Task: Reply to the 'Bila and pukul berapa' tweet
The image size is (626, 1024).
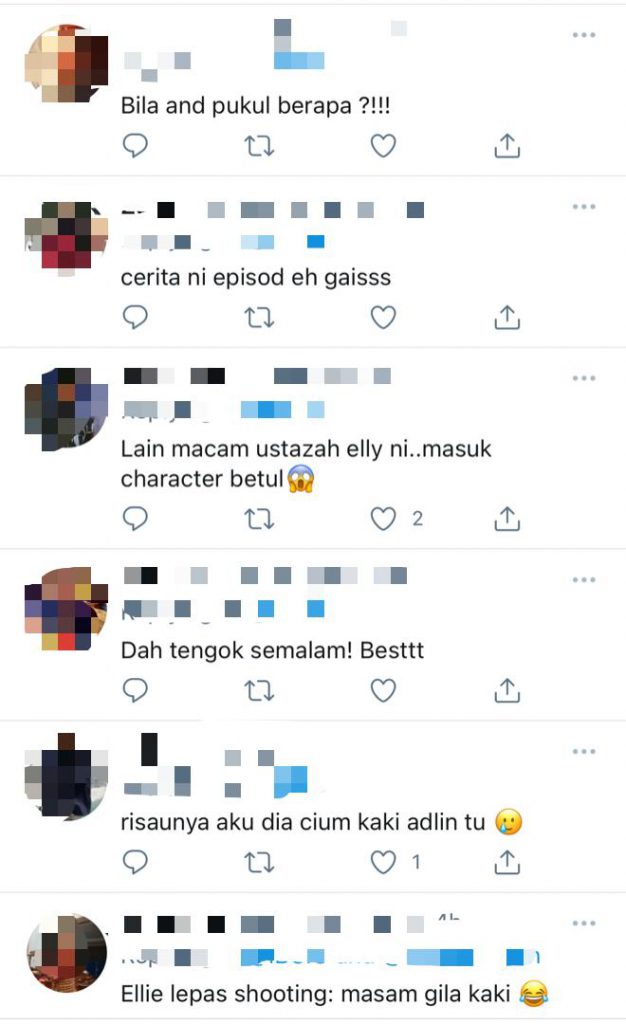Action: [x=135, y=146]
